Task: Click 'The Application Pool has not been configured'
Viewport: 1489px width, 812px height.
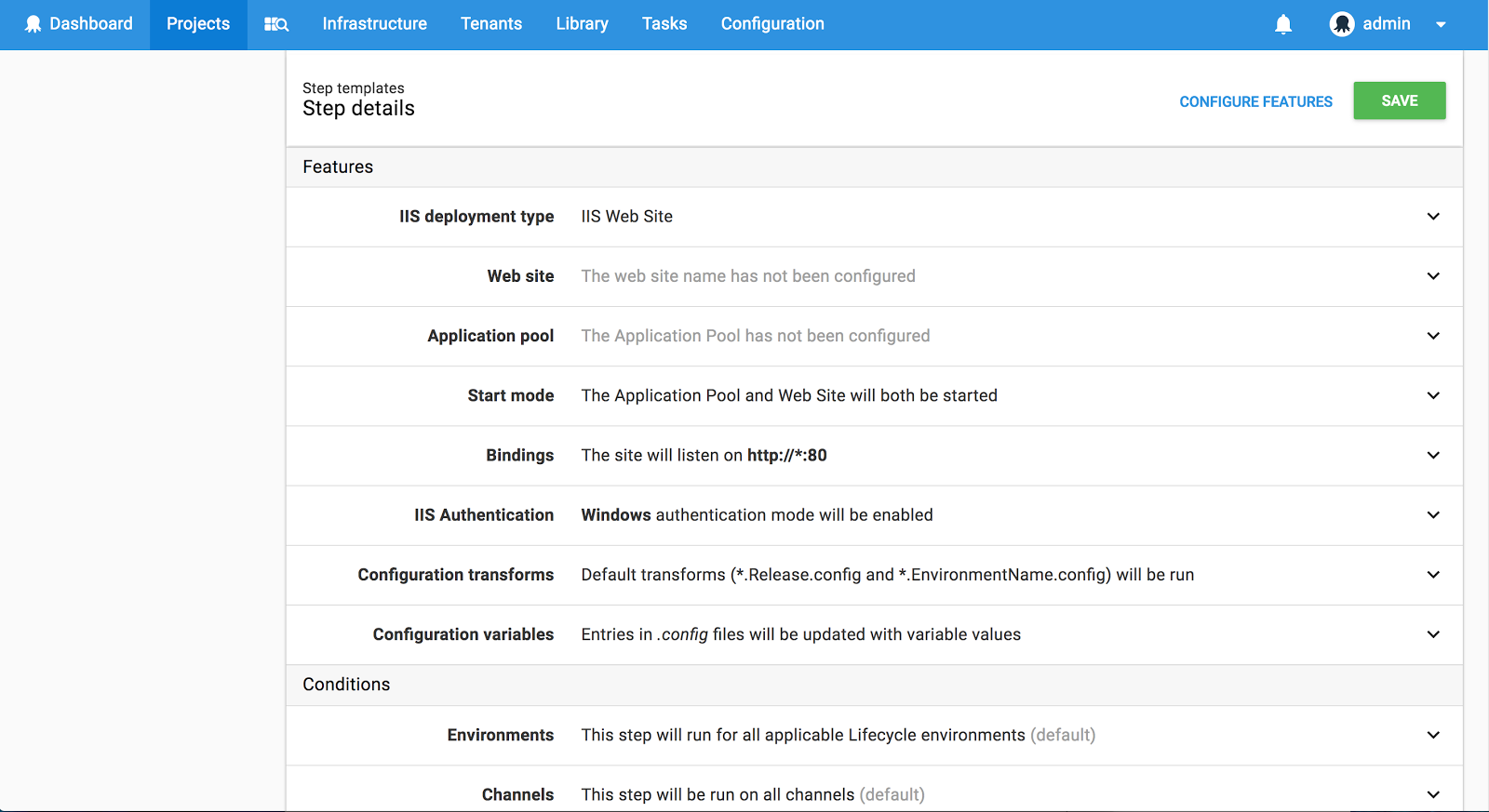Action: pyautogui.click(x=756, y=336)
